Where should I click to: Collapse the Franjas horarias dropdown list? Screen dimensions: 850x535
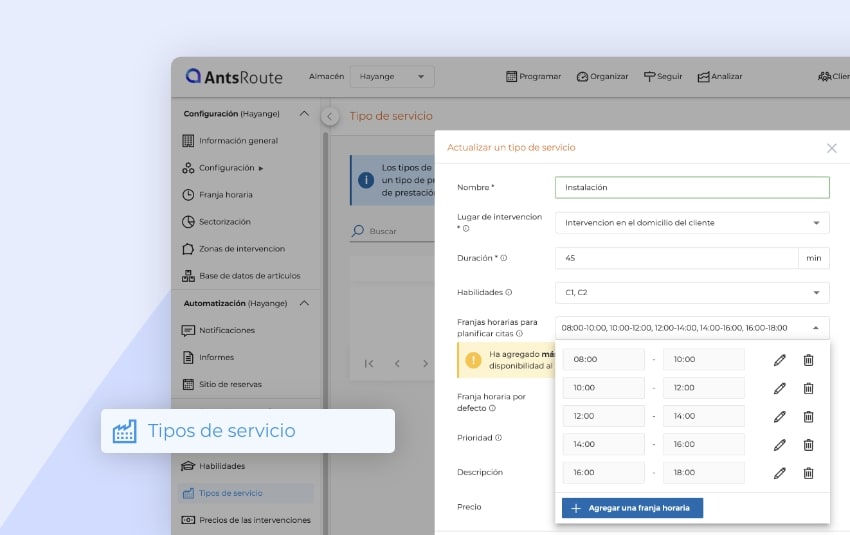coord(816,327)
